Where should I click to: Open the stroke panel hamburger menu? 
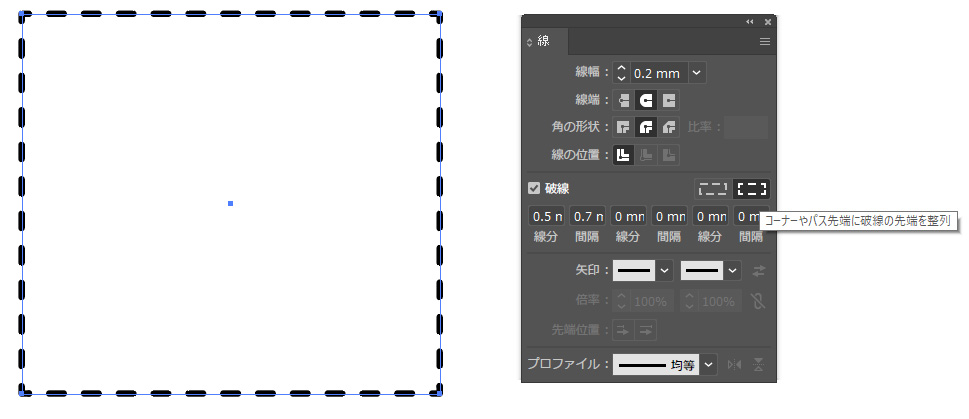click(765, 42)
